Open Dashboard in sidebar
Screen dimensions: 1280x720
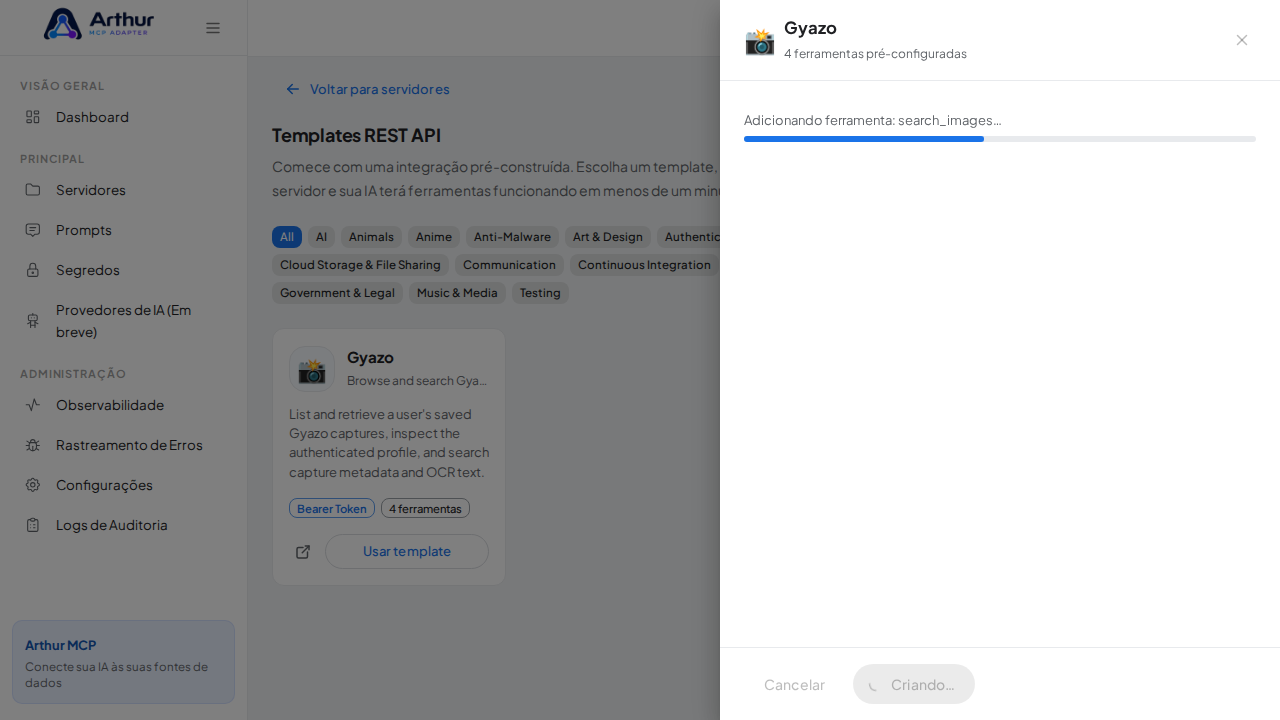(x=123, y=117)
